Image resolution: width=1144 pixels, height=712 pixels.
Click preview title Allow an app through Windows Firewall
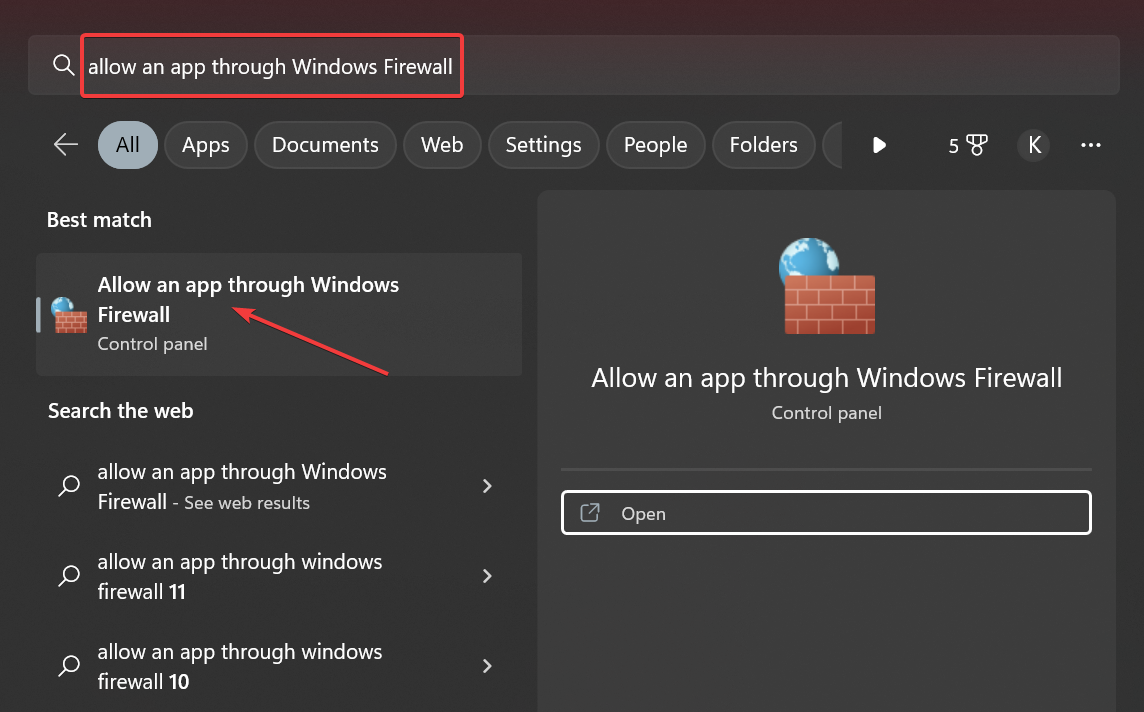point(827,378)
